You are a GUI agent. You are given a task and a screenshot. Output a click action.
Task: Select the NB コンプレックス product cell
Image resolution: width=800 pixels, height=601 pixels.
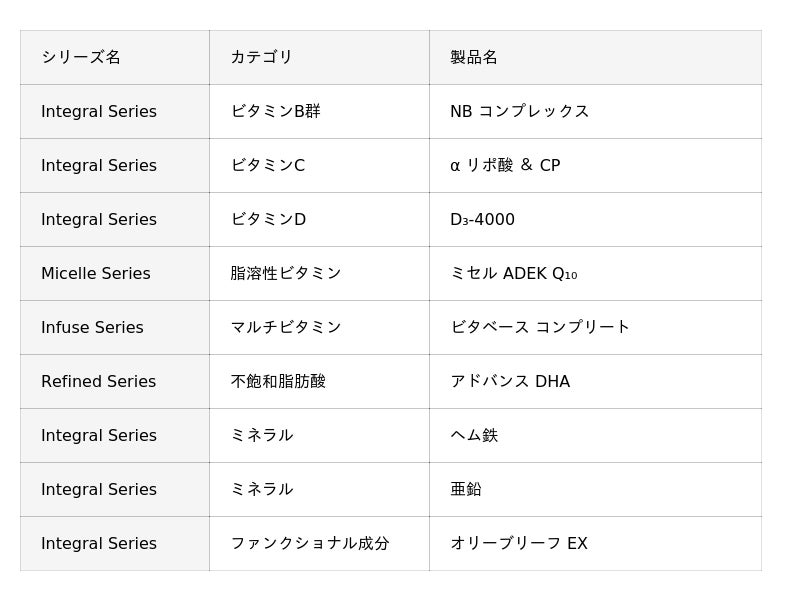(595, 111)
